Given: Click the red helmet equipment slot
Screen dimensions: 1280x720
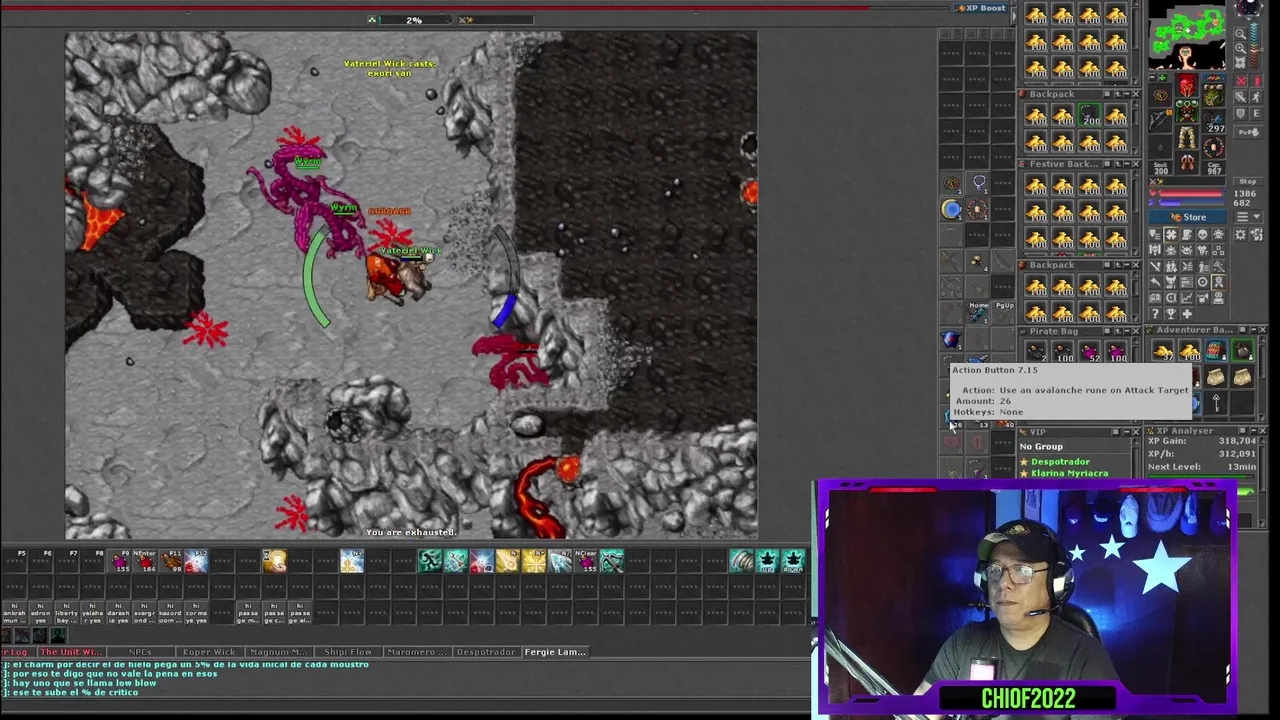Looking at the screenshot, I should tap(1187, 86).
